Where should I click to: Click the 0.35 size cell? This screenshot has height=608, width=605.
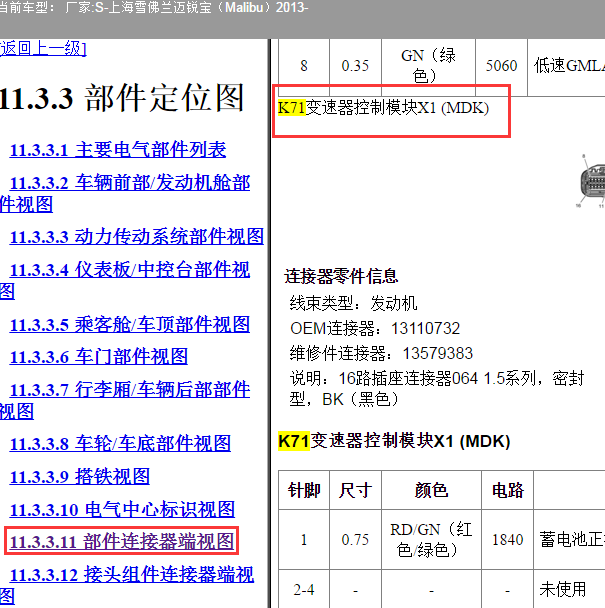click(x=355, y=66)
